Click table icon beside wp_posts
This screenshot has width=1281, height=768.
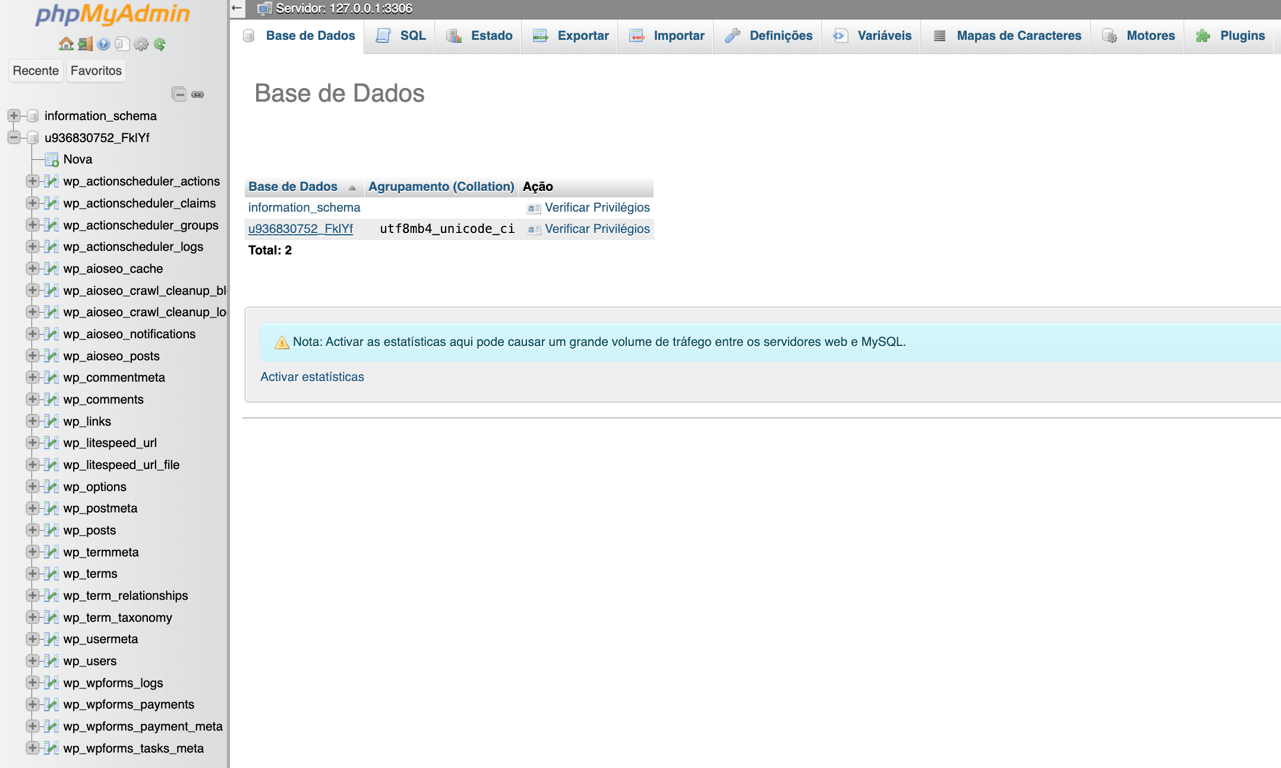click(52, 531)
